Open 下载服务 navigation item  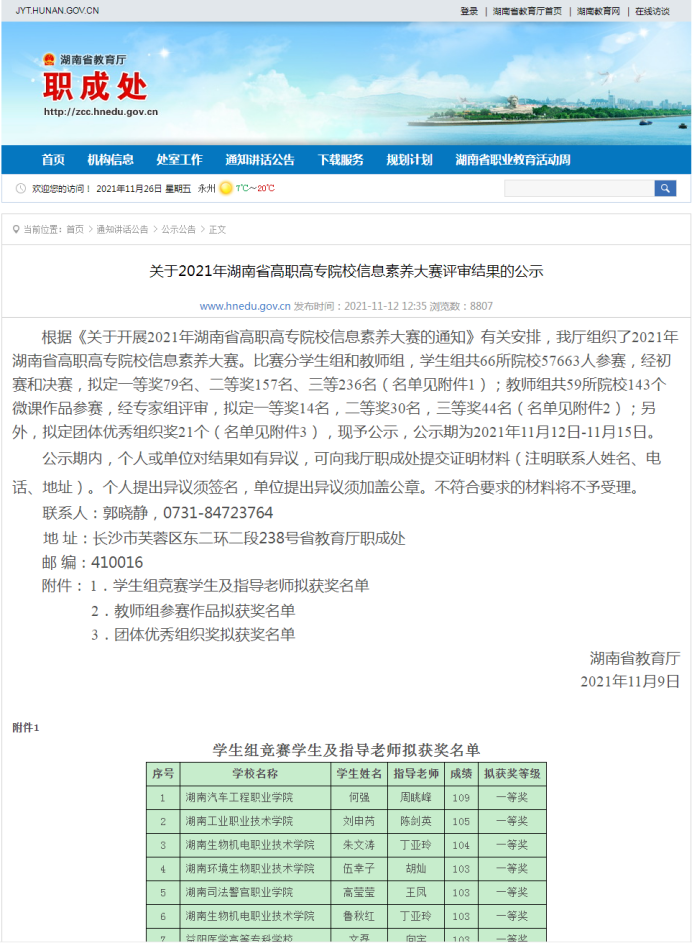pos(341,160)
